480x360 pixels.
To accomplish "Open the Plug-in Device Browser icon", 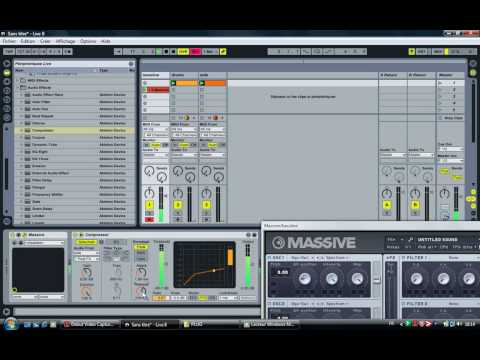I will click(x=7, y=82).
